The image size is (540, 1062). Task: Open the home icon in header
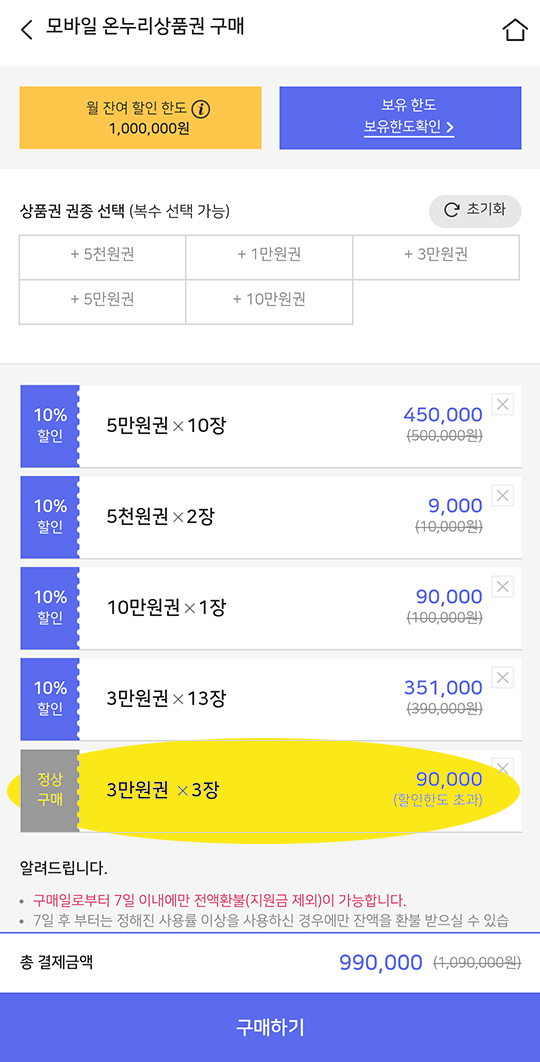(515, 30)
